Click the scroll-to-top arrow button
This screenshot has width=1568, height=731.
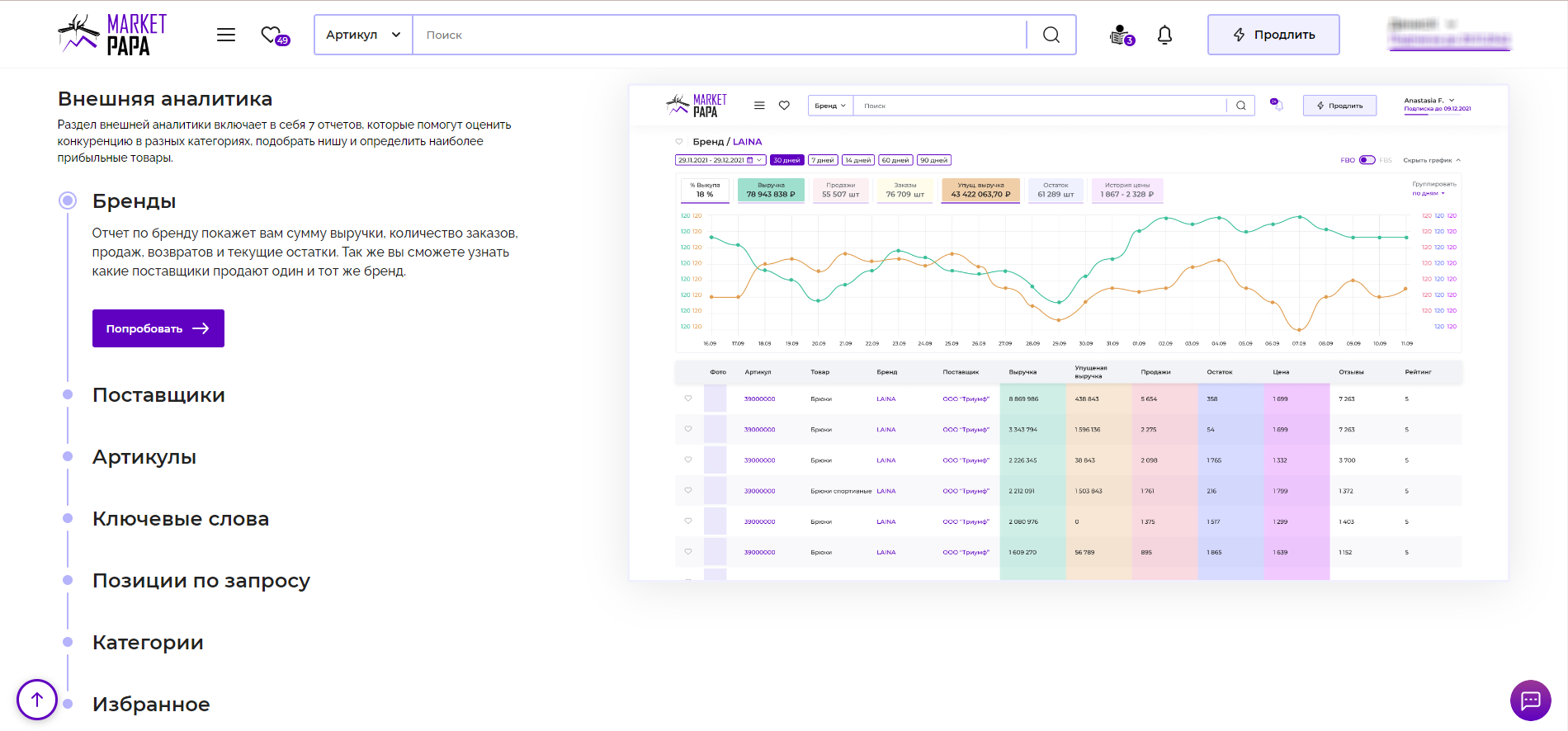tap(37, 700)
